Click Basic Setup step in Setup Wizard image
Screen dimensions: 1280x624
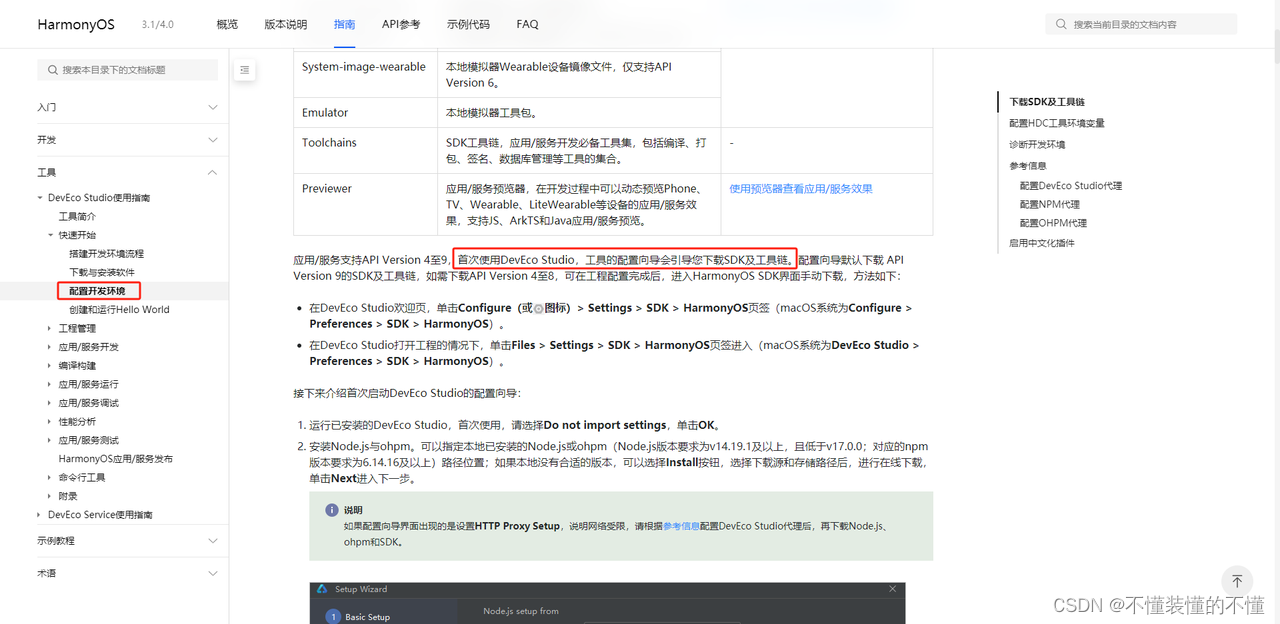358,617
